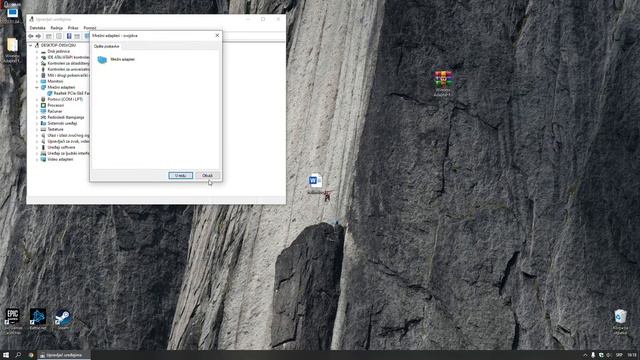Select the Word document on desktop
Image resolution: width=640 pixels, height=360 pixels.
316,183
